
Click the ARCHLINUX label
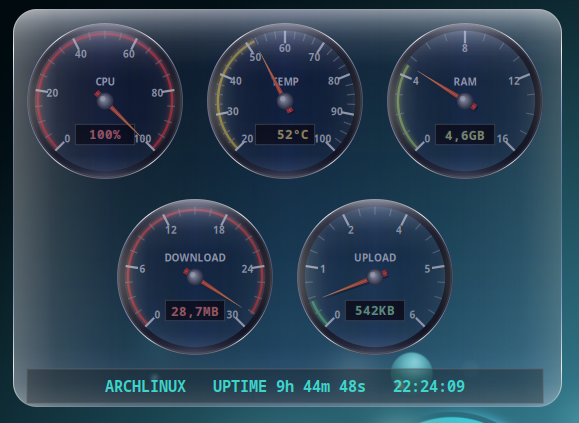tap(145, 386)
